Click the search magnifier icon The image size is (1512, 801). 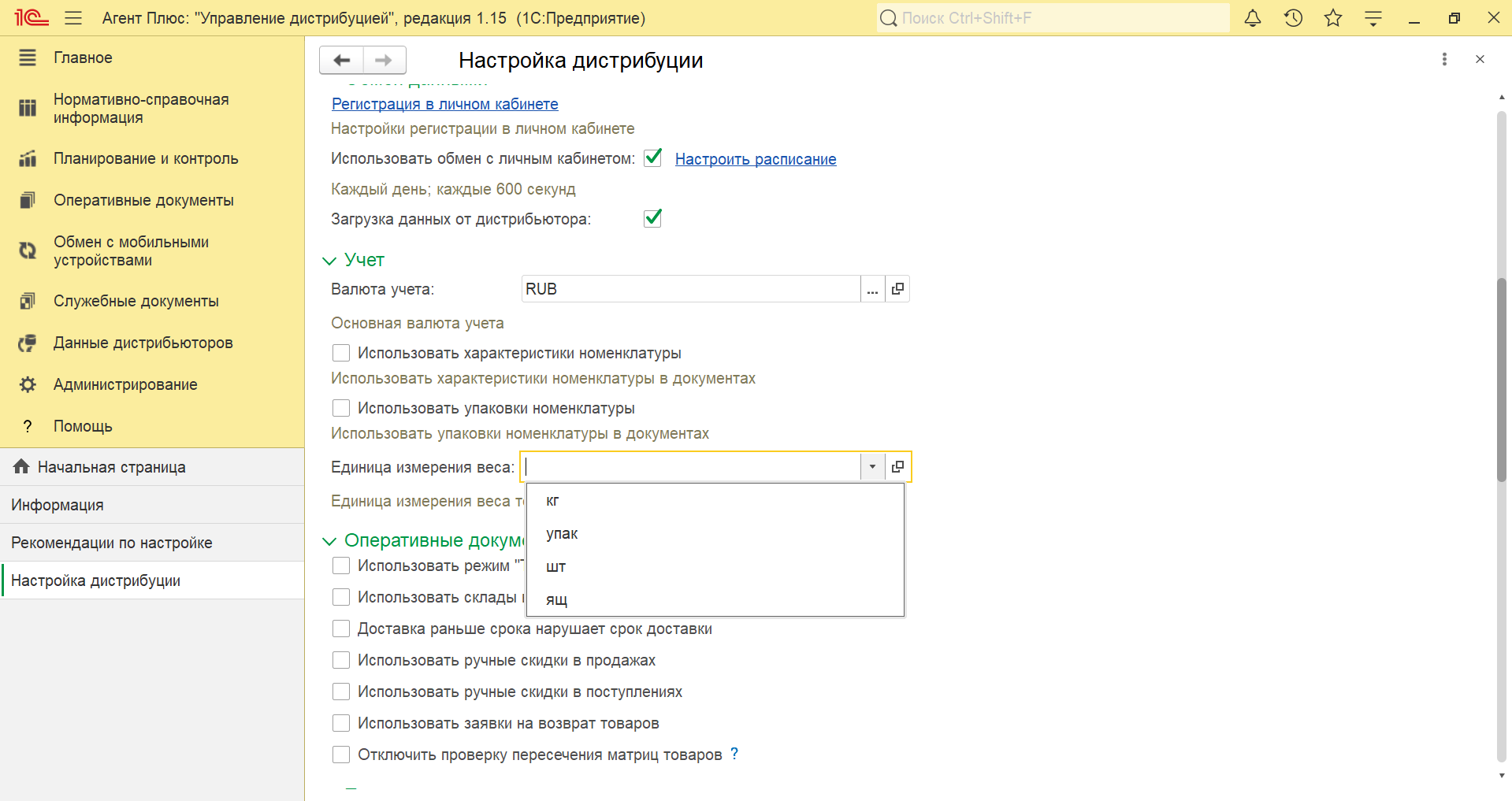click(888, 18)
